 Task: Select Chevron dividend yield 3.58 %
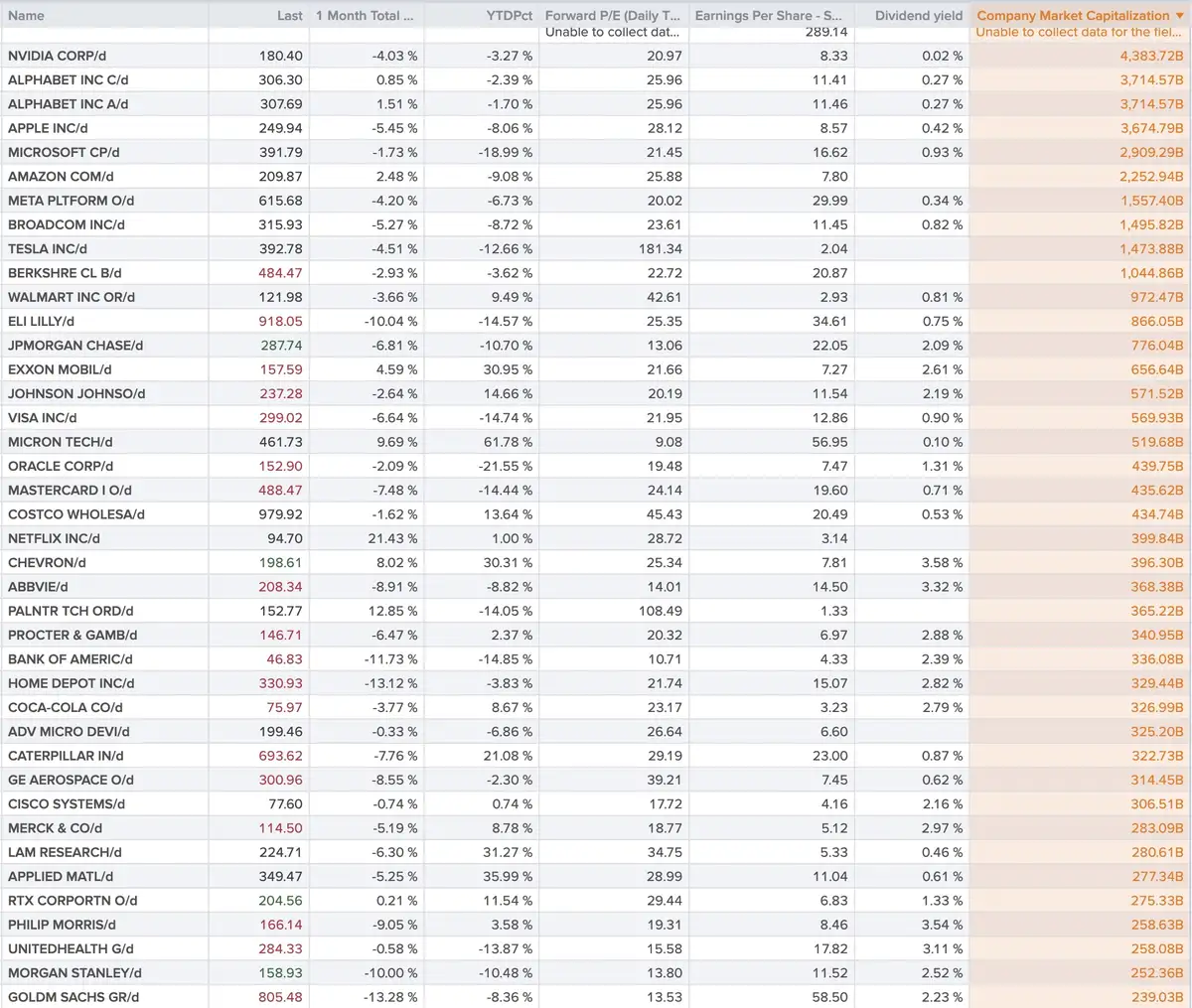(943, 562)
